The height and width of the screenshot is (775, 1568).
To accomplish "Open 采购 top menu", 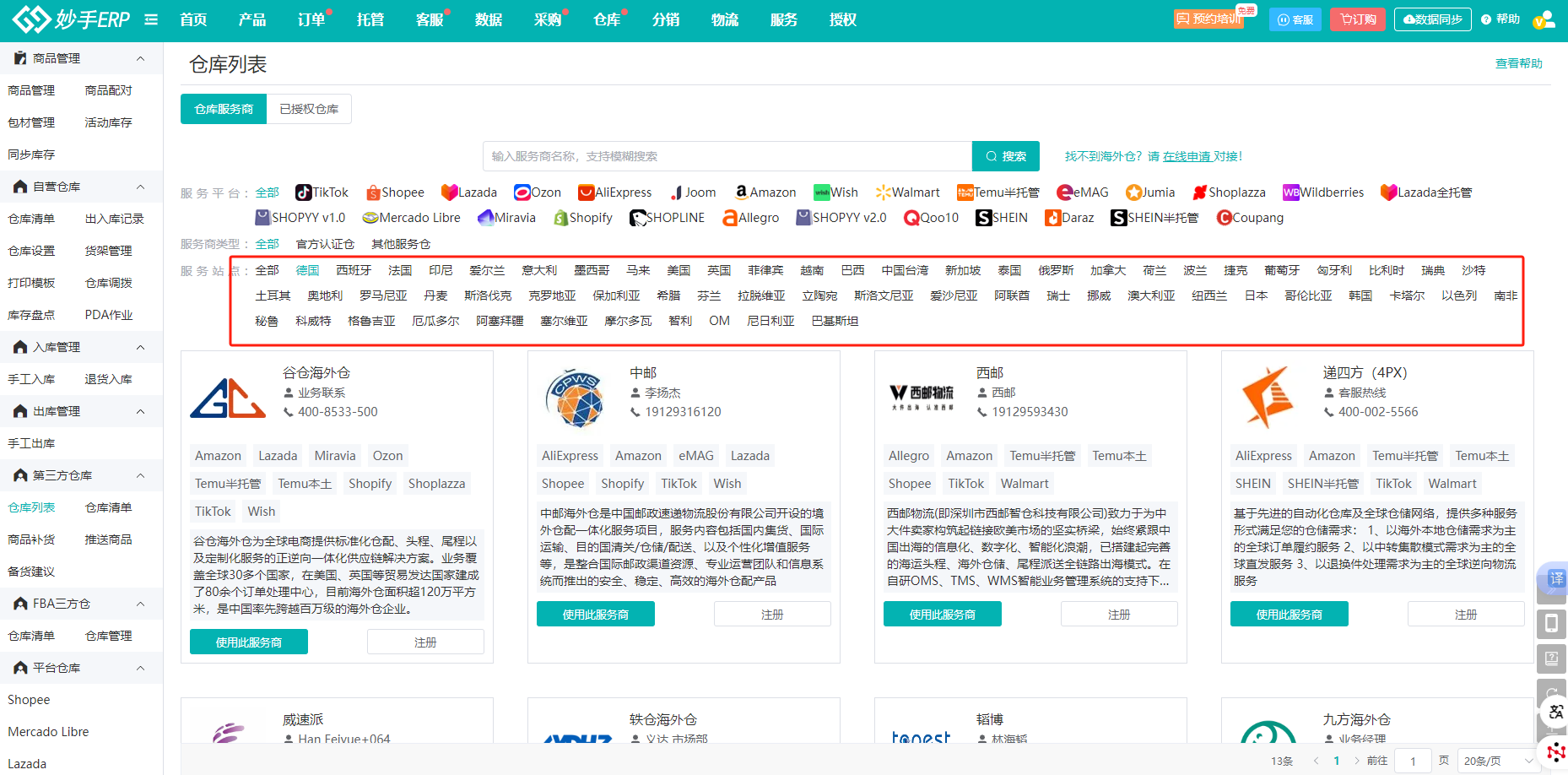I will [548, 19].
